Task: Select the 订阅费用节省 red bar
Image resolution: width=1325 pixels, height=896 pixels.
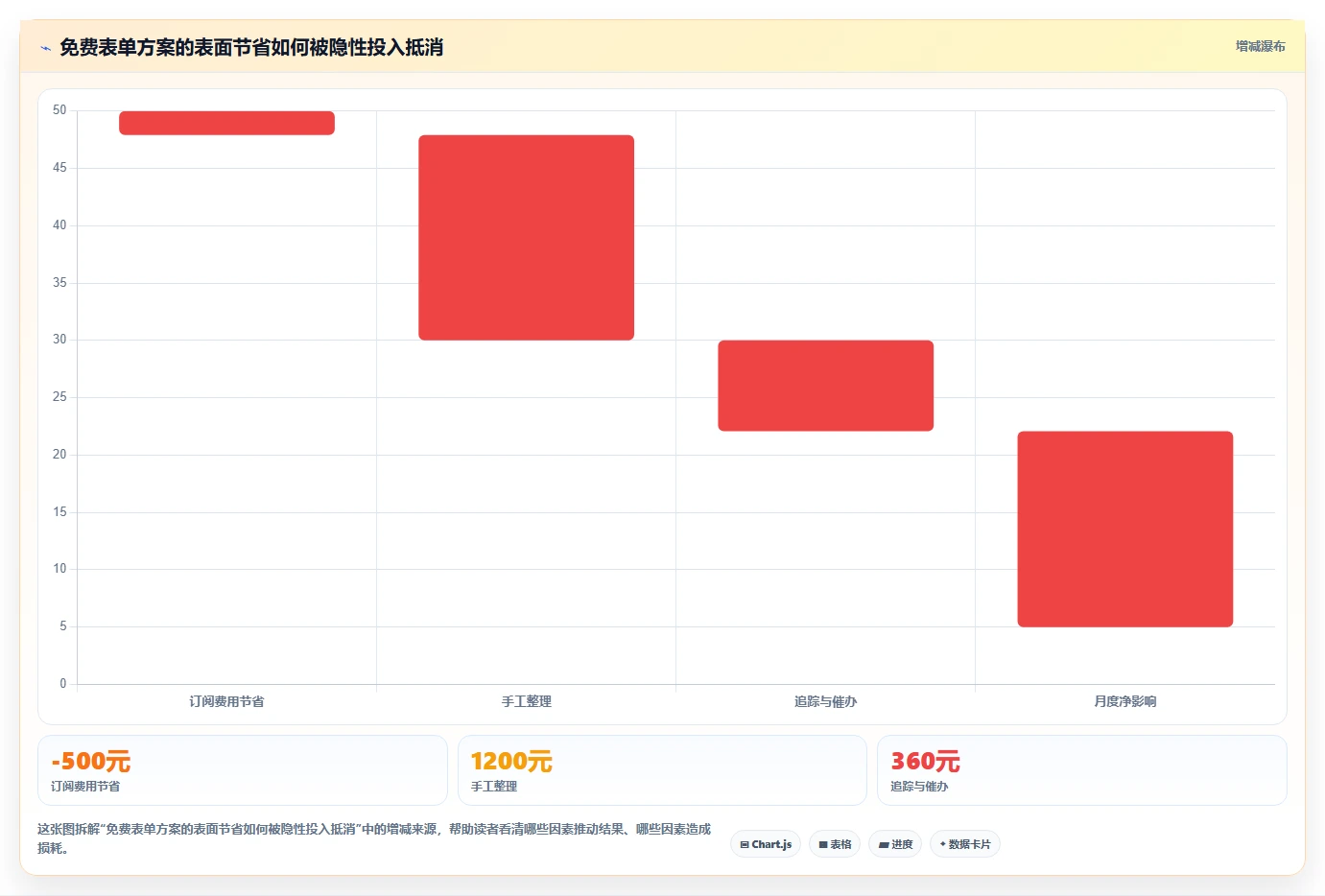Action: pyautogui.click(x=226, y=123)
